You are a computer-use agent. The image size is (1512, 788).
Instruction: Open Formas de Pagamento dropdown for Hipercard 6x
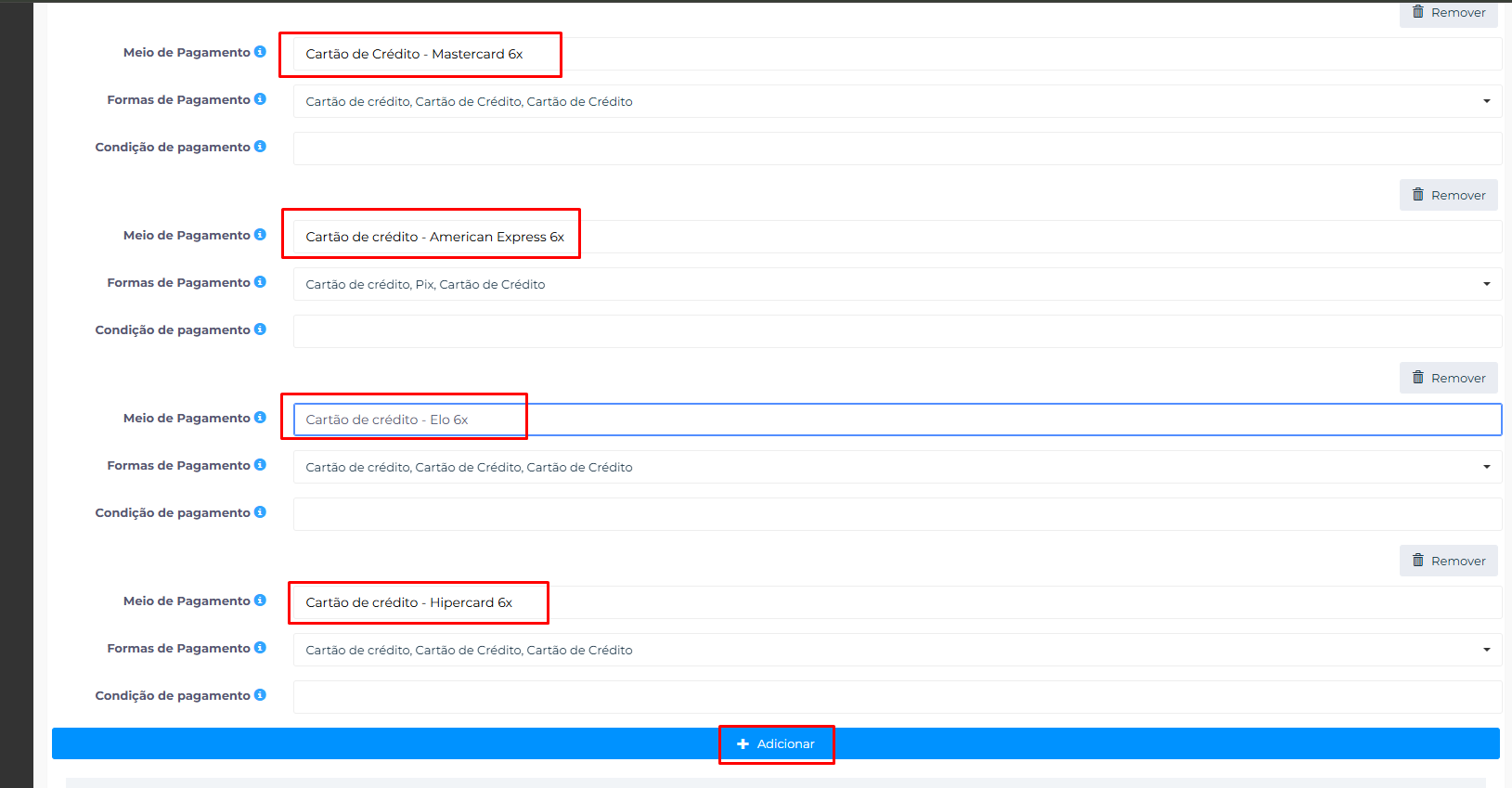pos(898,650)
